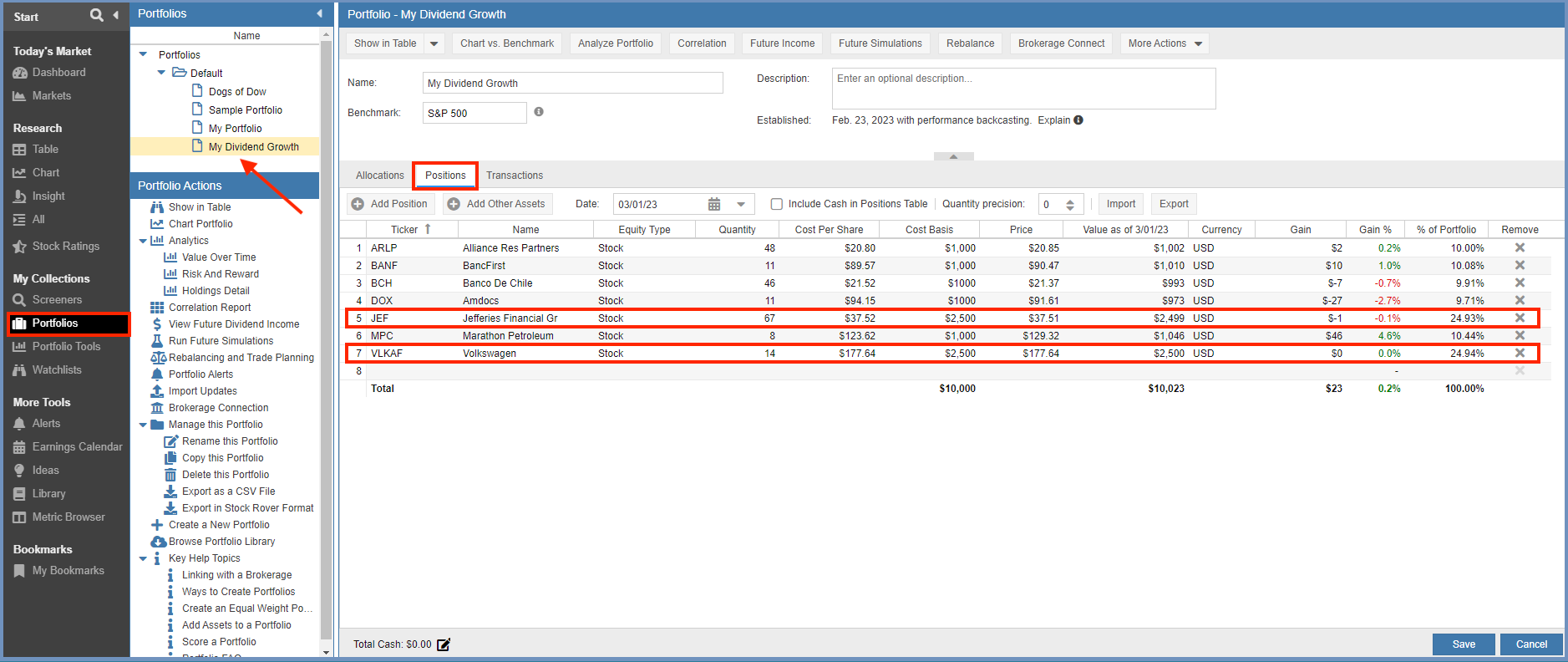Collapse the Key Help Topics group

coord(143,558)
